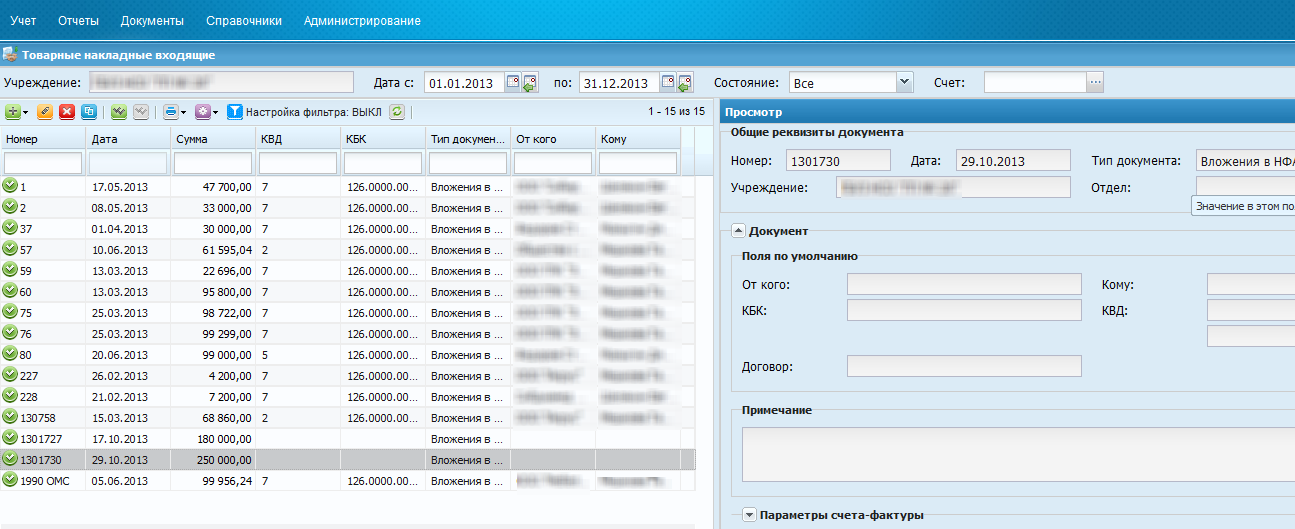Open the 'Администрирование' menu
Image resolution: width=1295 pixels, height=529 pixels.
362,21
